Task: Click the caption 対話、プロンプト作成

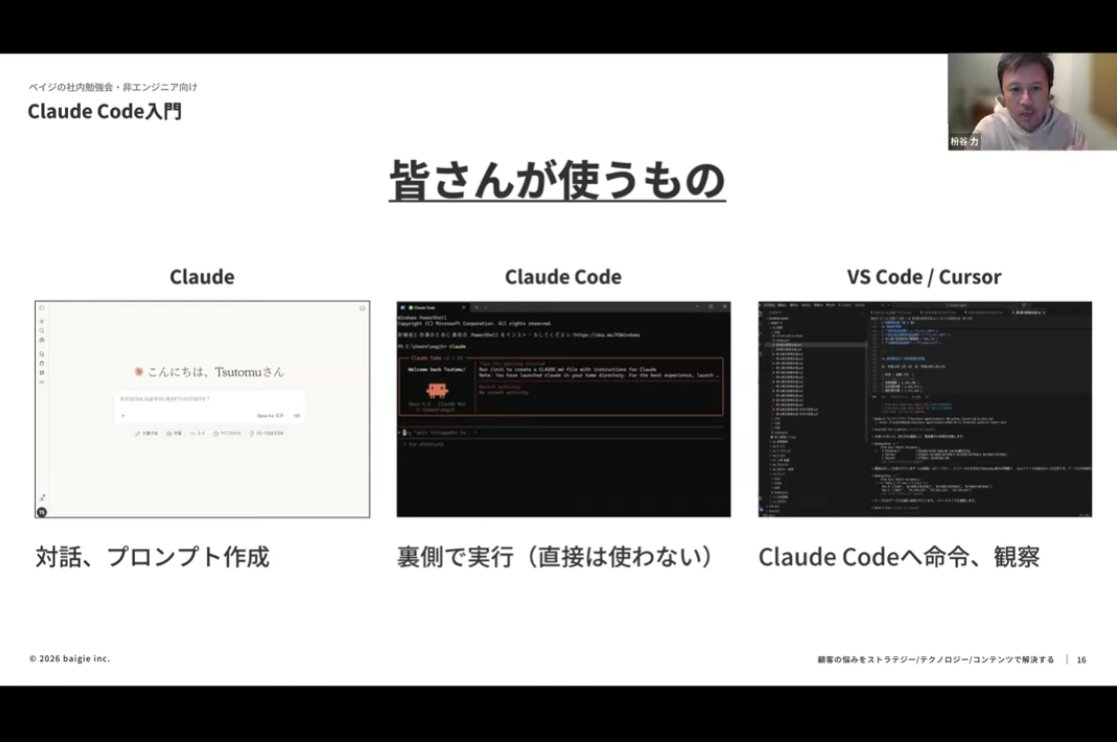Action: [152, 557]
